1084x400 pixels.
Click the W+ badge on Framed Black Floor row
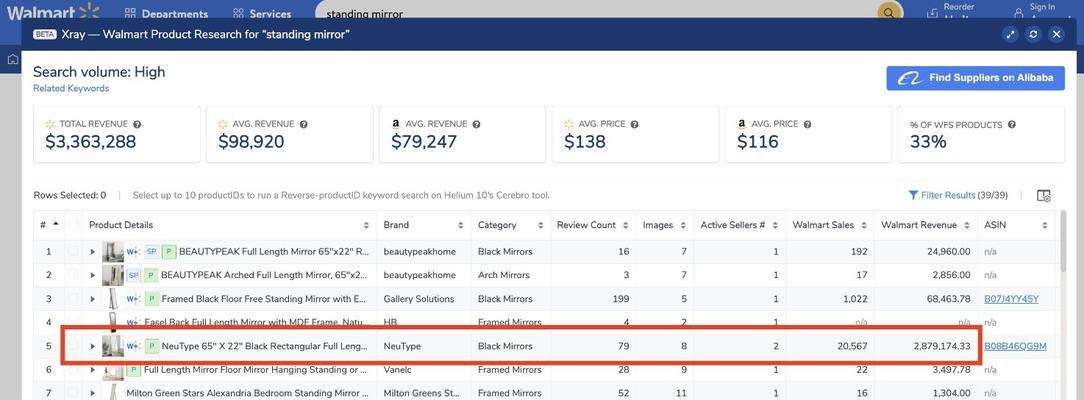click(x=133, y=298)
